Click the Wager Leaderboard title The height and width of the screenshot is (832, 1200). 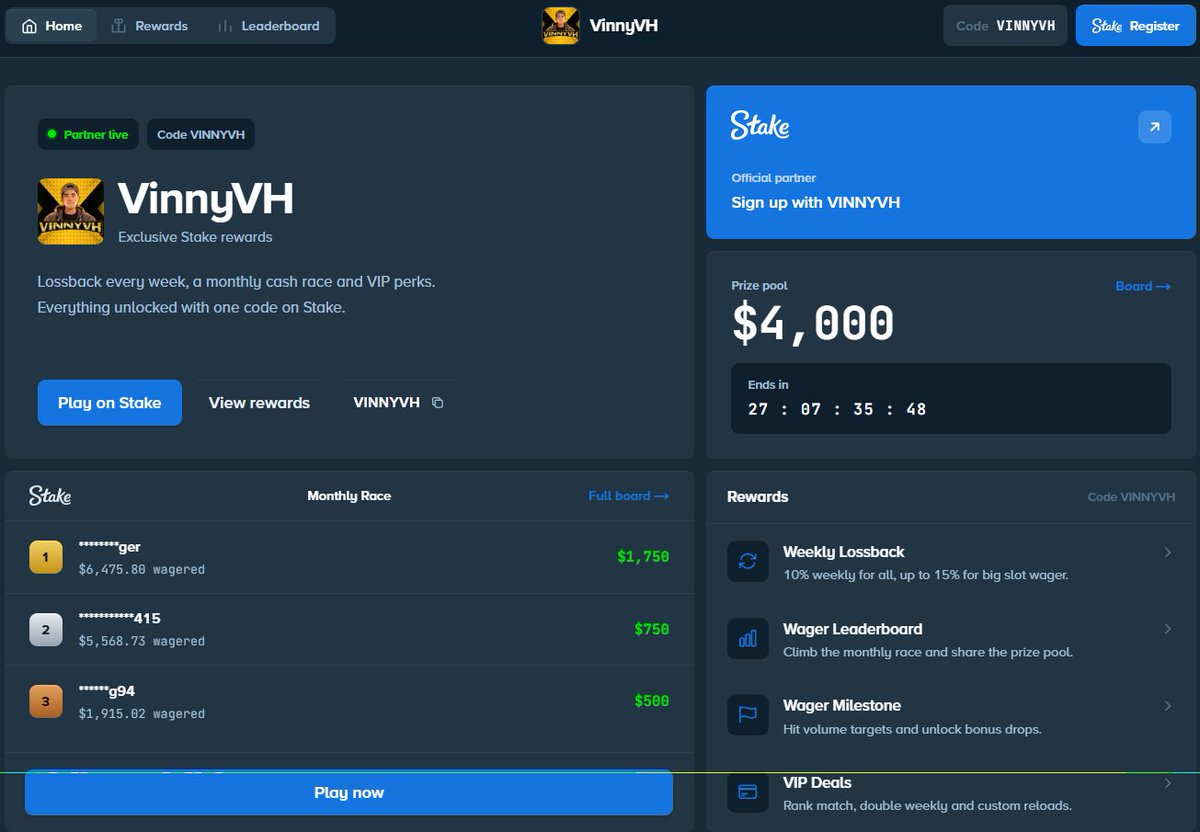coord(852,629)
